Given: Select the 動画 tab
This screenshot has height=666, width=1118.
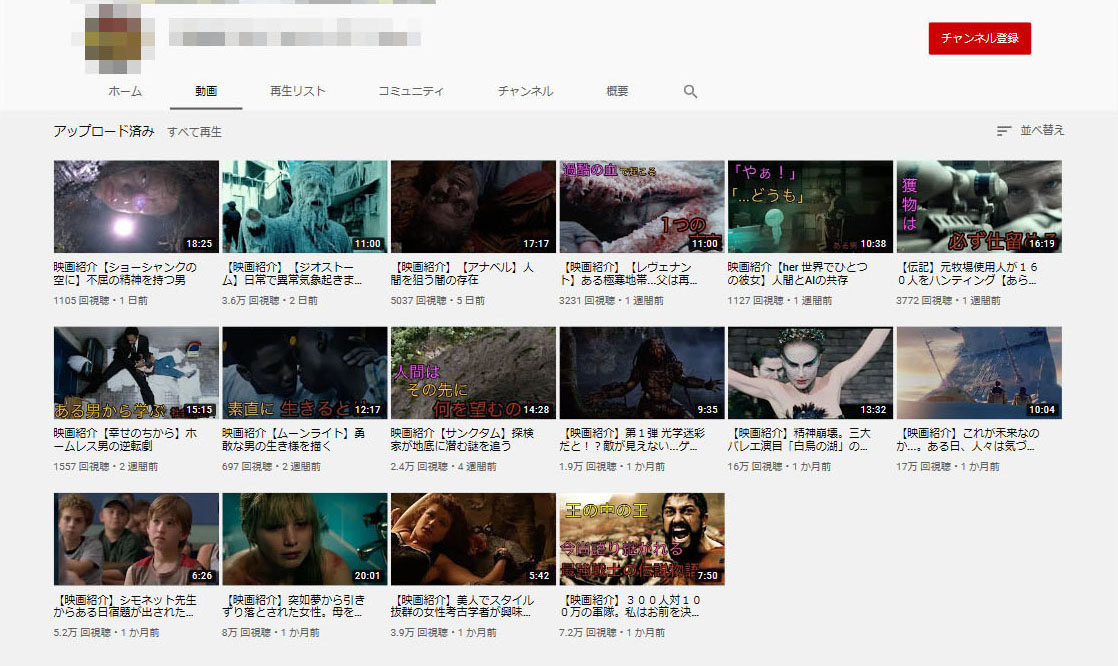Looking at the screenshot, I should [x=206, y=91].
